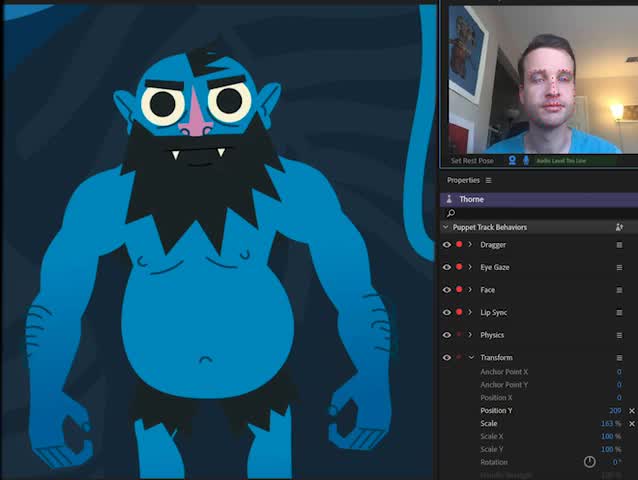Screen dimensions: 638x480
Task: Toggle Physics behavior eye icon
Action: (x=447, y=335)
